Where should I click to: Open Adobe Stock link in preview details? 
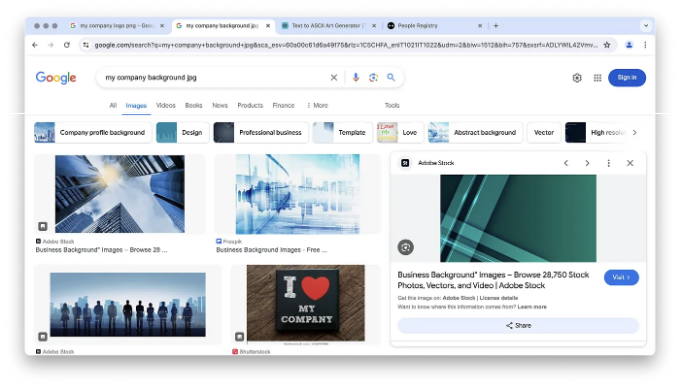(459, 298)
